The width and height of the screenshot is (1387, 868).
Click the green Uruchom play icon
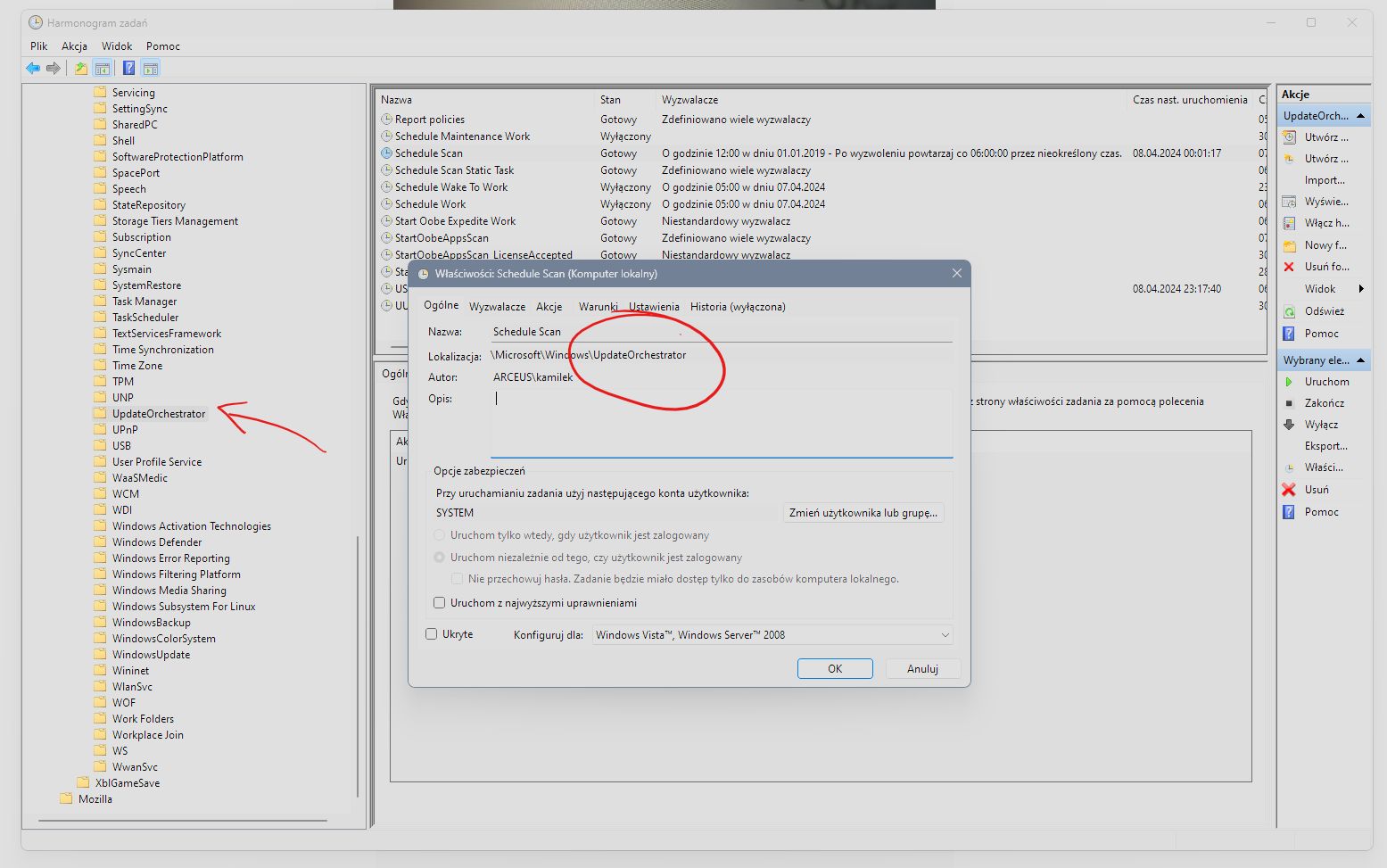click(1289, 382)
